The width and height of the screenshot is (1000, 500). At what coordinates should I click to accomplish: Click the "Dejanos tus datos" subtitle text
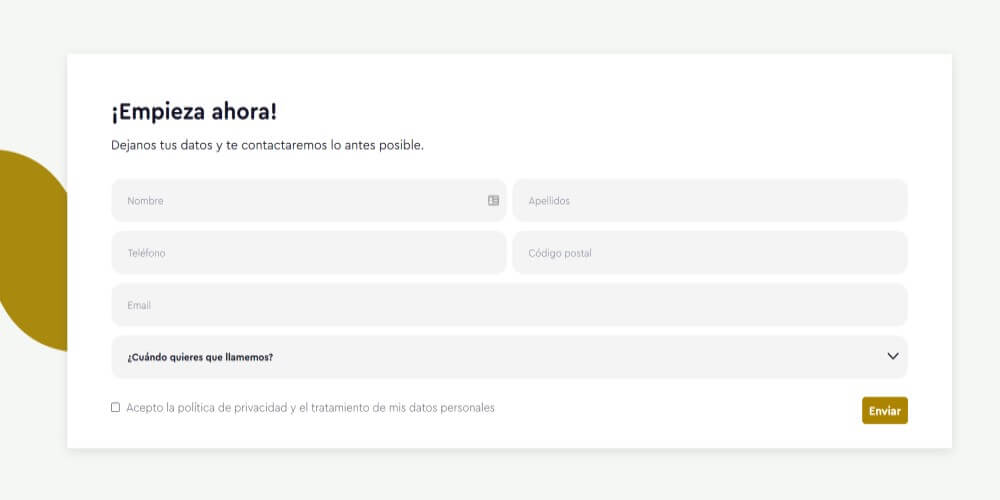tap(267, 145)
